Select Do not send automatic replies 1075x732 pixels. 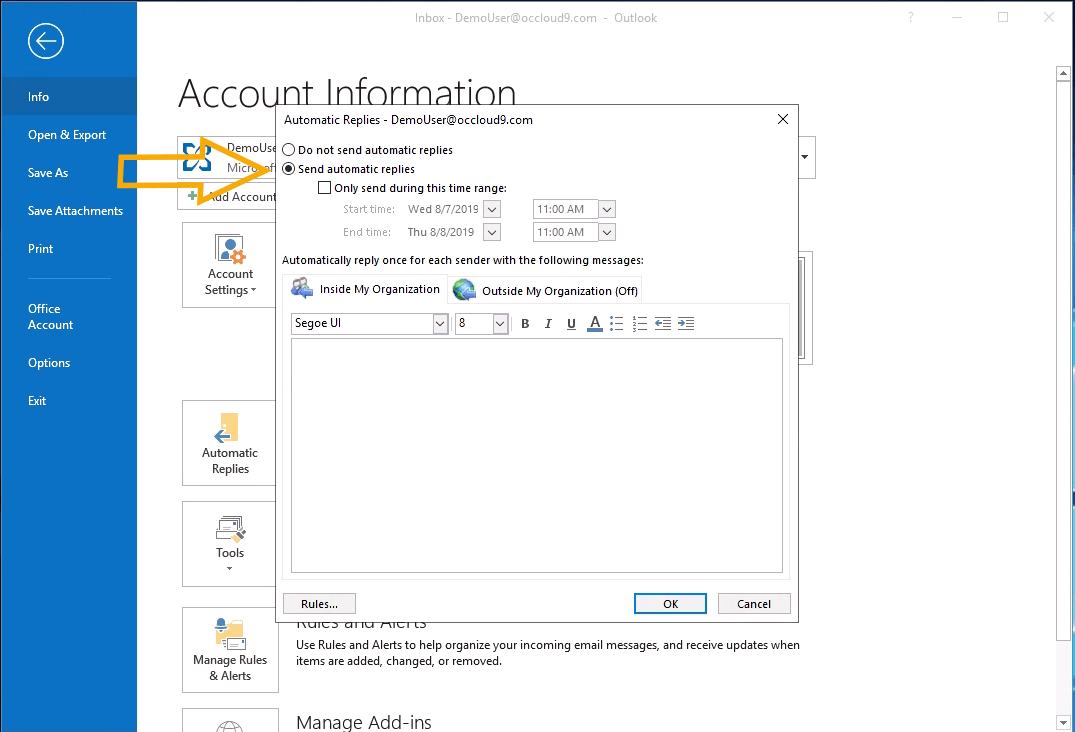[368, 150]
